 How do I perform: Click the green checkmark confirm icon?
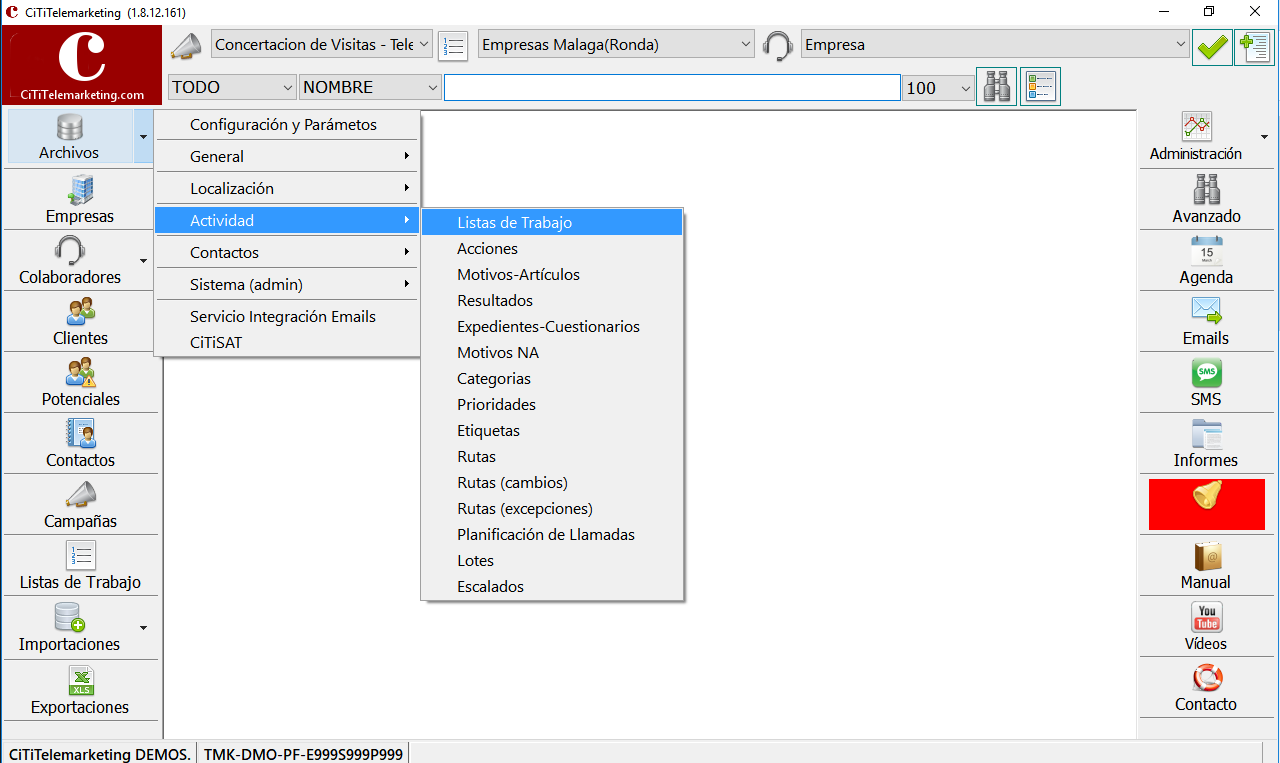click(x=1212, y=46)
